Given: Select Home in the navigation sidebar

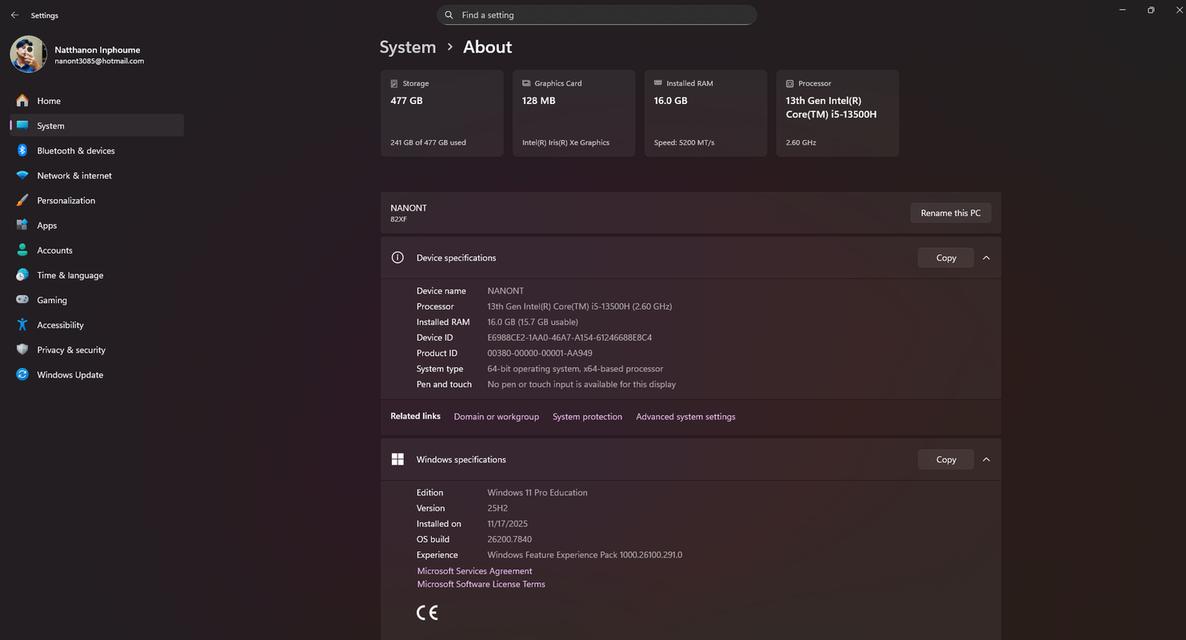Looking at the screenshot, I should click(x=48, y=101).
